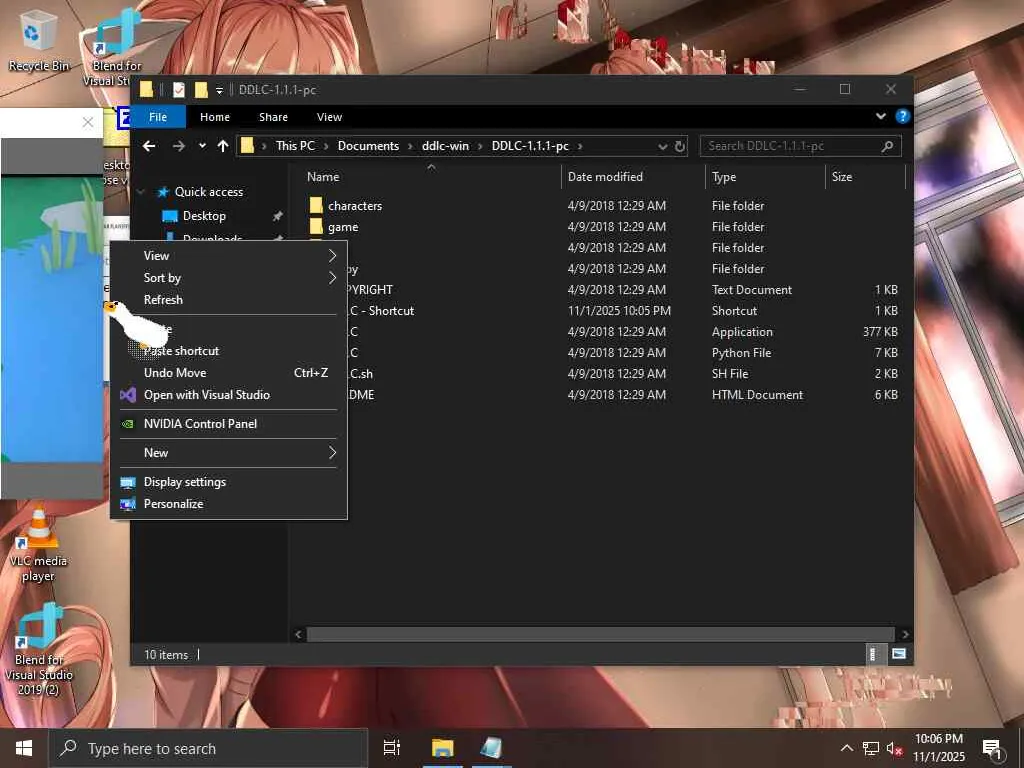Switch to details view in status bar

[873, 654]
